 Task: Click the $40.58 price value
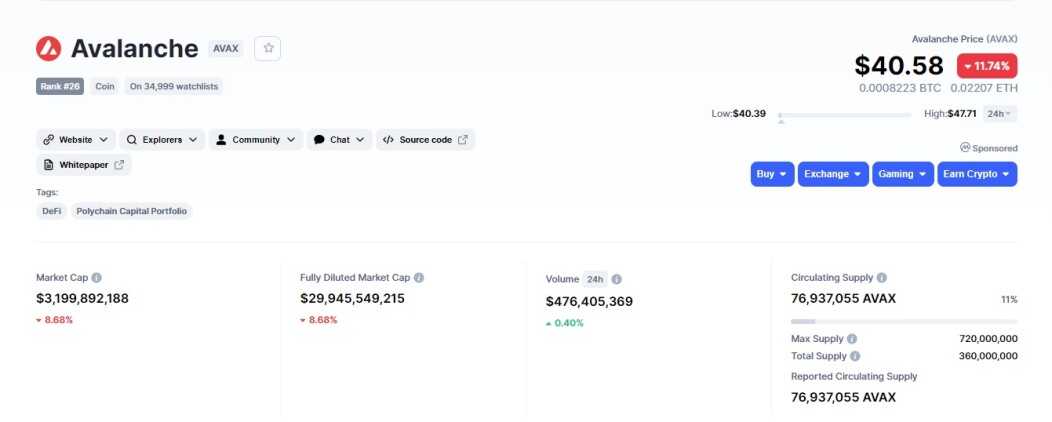click(x=899, y=66)
